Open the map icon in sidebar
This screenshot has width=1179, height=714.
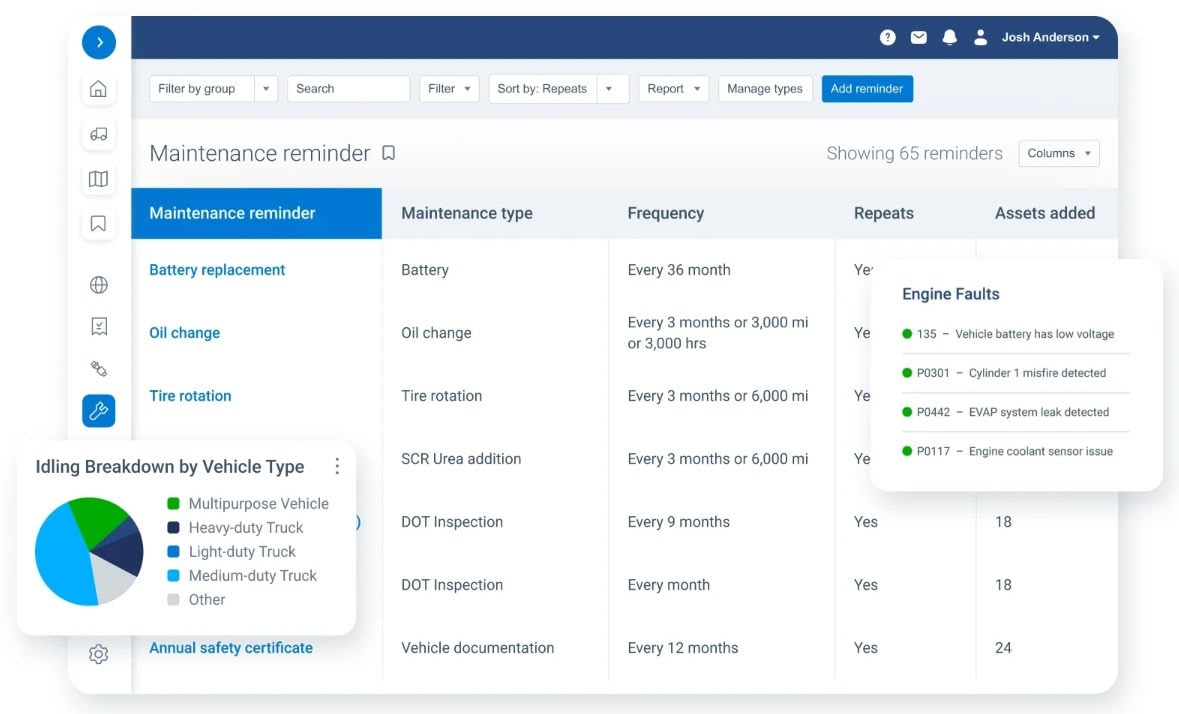tap(98, 179)
